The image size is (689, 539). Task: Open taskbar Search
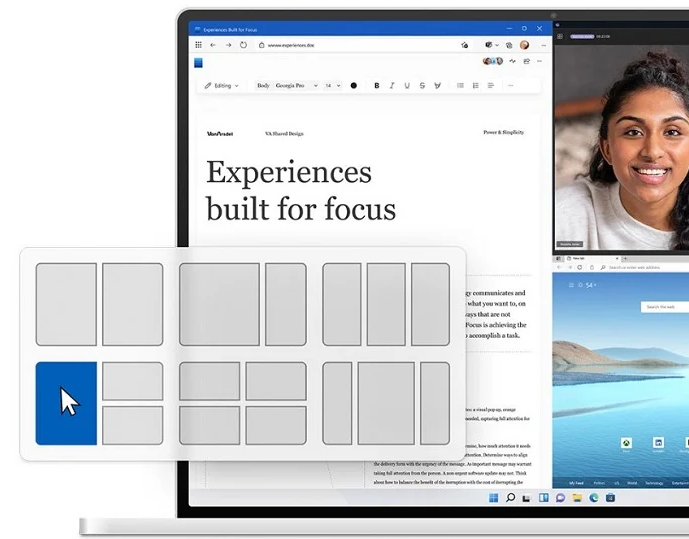(x=510, y=498)
